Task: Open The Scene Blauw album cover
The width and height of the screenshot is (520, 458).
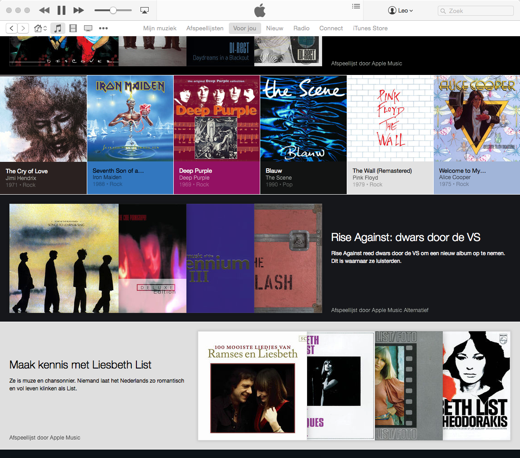Action: pyautogui.click(x=303, y=119)
